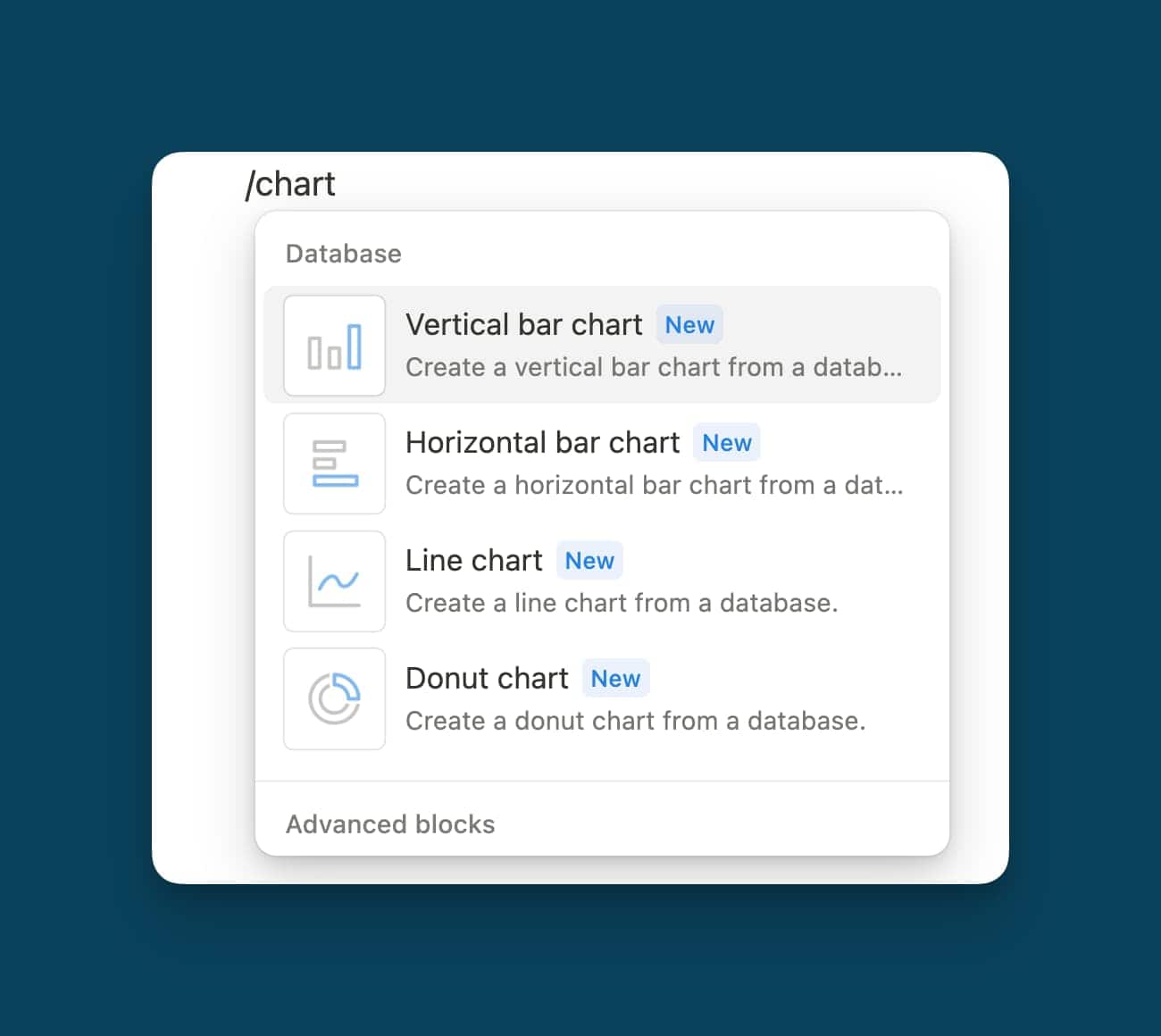This screenshot has width=1161, height=1036.
Task: Click 'Create a donut chart from a database' text
Action: pos(635,721)
